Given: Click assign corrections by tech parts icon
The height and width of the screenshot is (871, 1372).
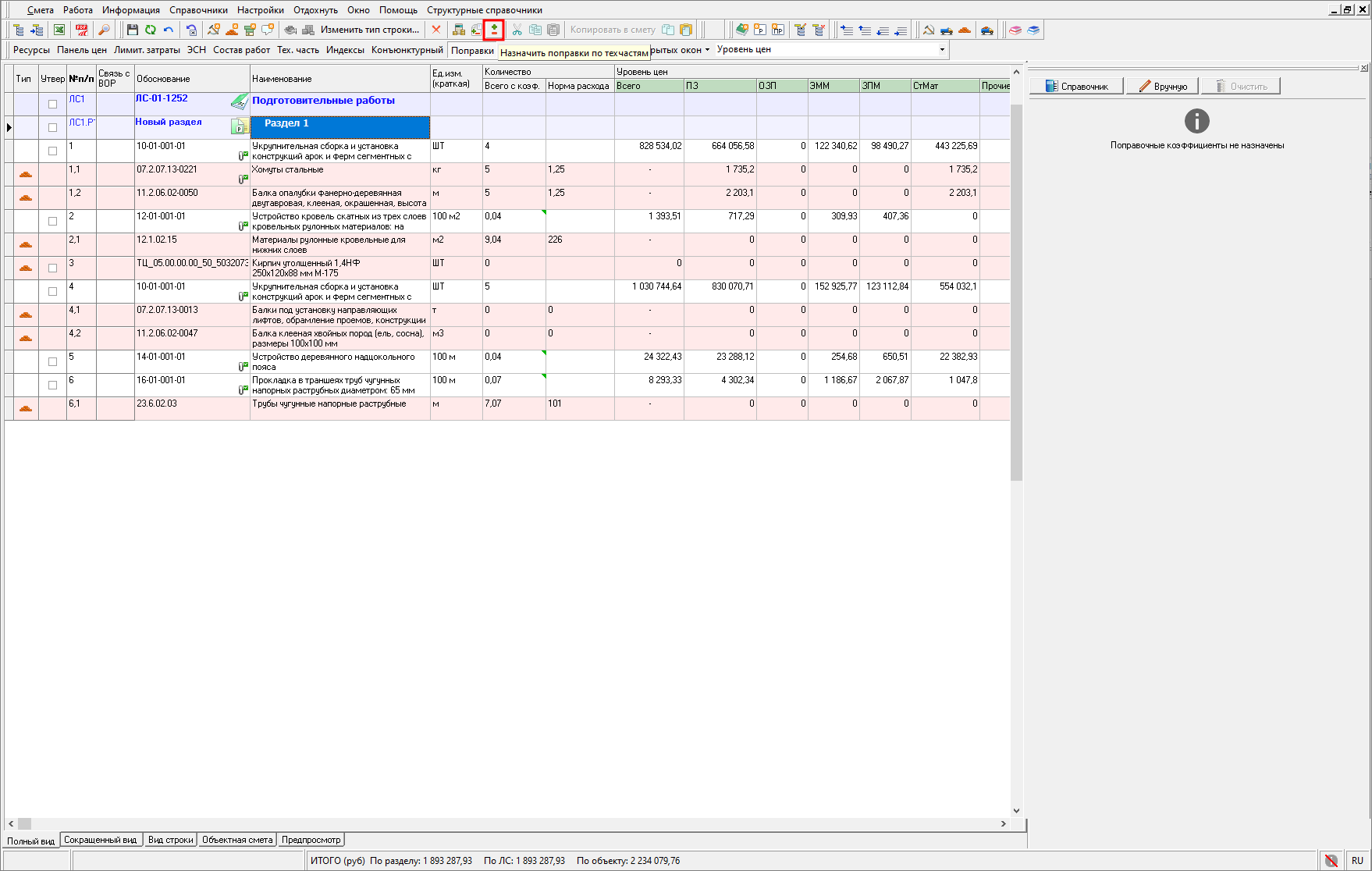Looking at the screenshot, I should pyautogui.click(x=494, y=30).
